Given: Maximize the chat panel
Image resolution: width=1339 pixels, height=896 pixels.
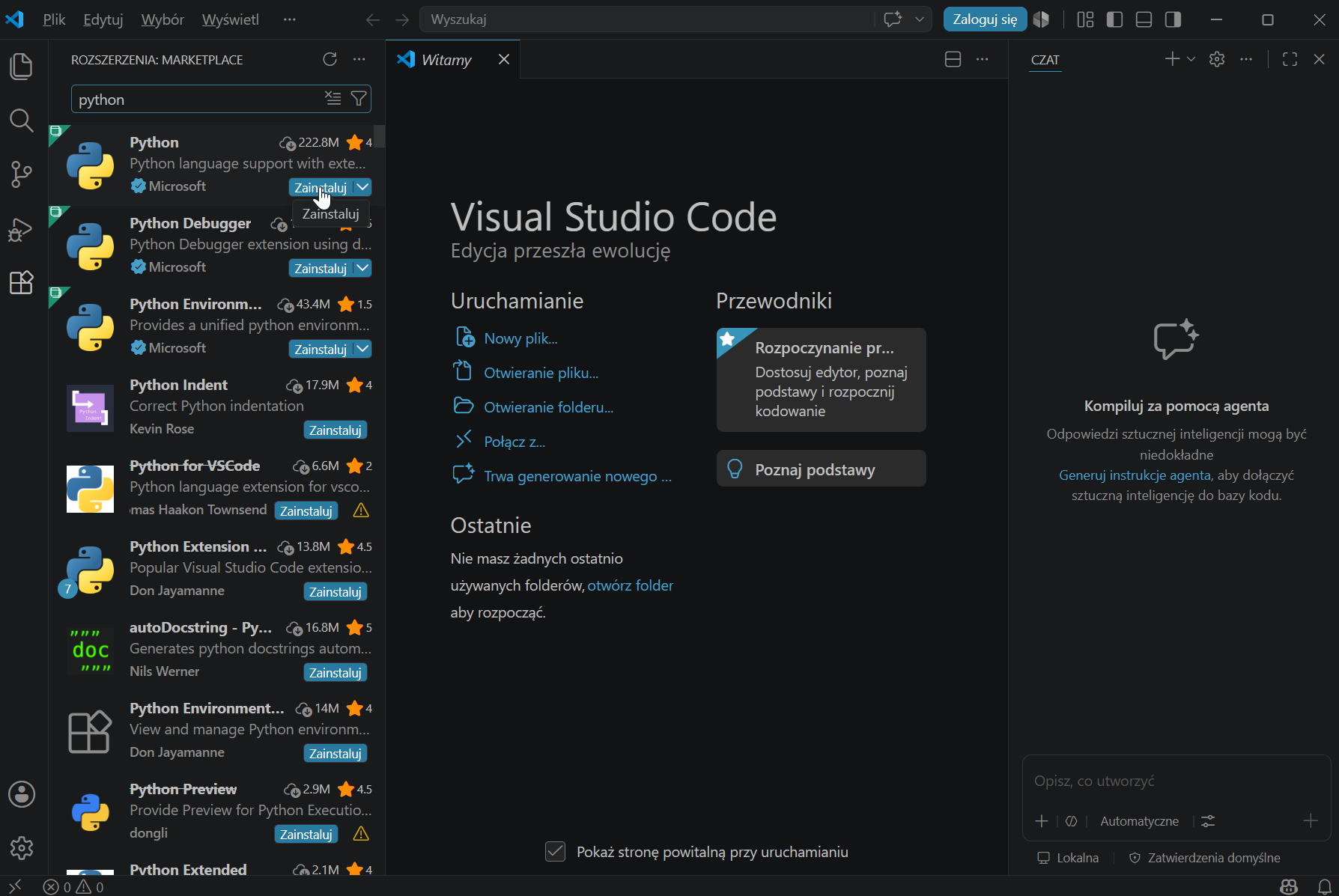Looking at the screenshot, I should (x=1290, y=59).
